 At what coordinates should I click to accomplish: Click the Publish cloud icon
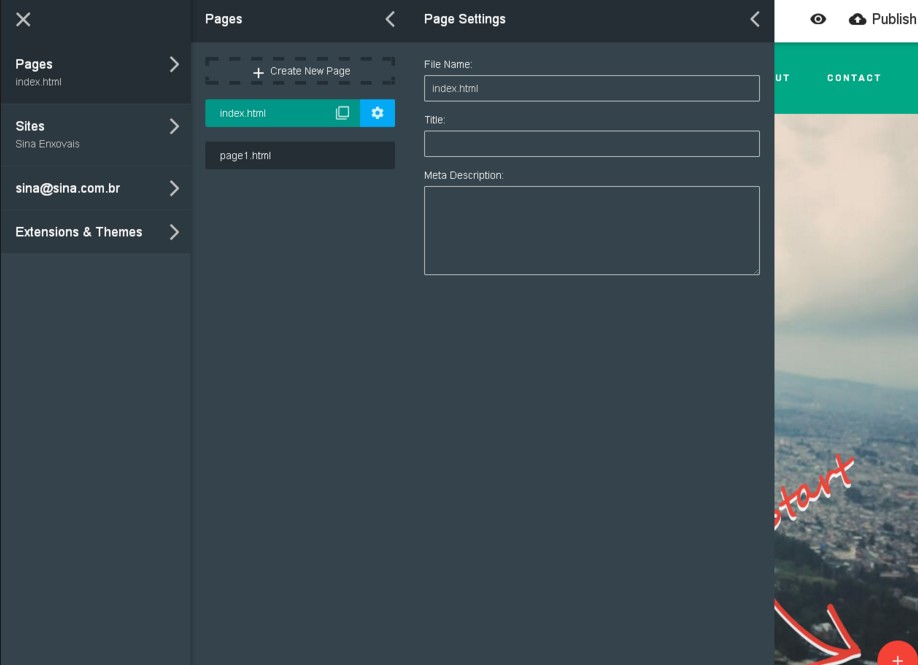pyautogui.click(x=858, y=18)
